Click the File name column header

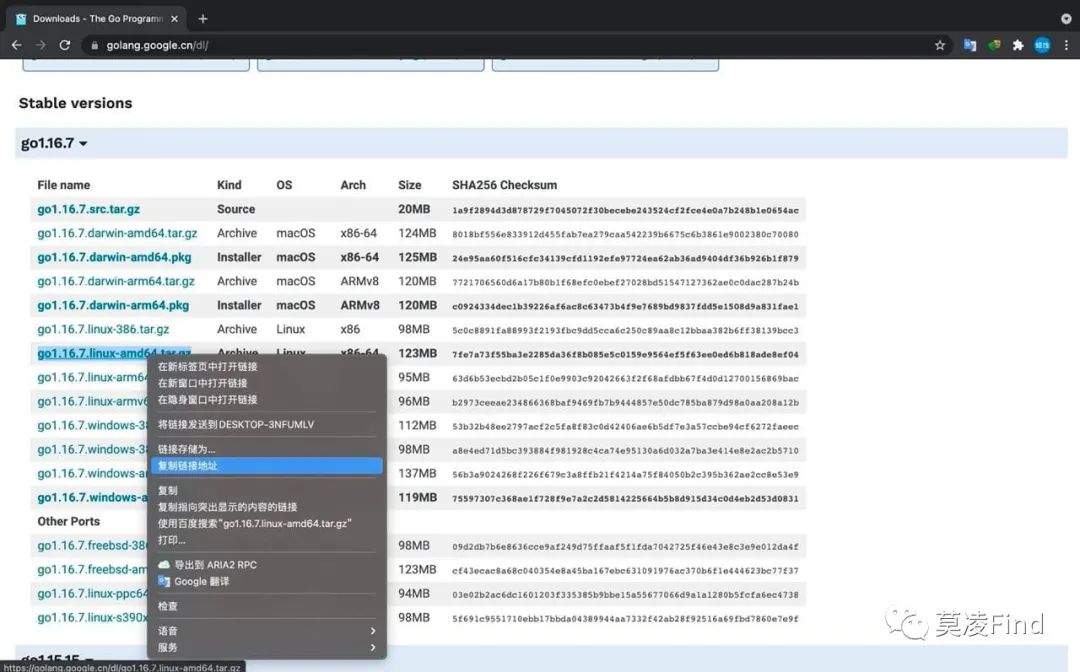tap(63, 185)
